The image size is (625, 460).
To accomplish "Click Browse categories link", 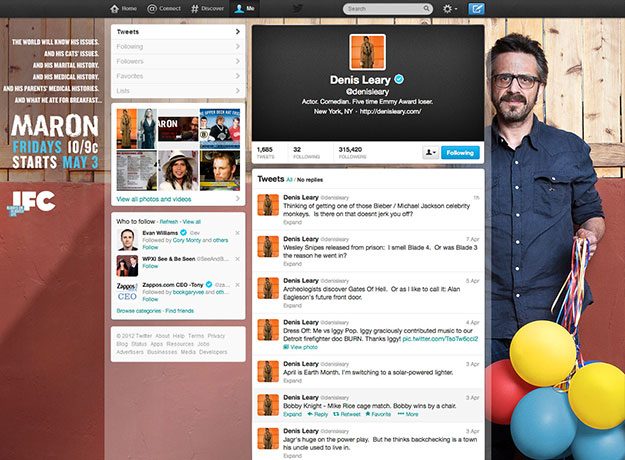I will 139,311.
